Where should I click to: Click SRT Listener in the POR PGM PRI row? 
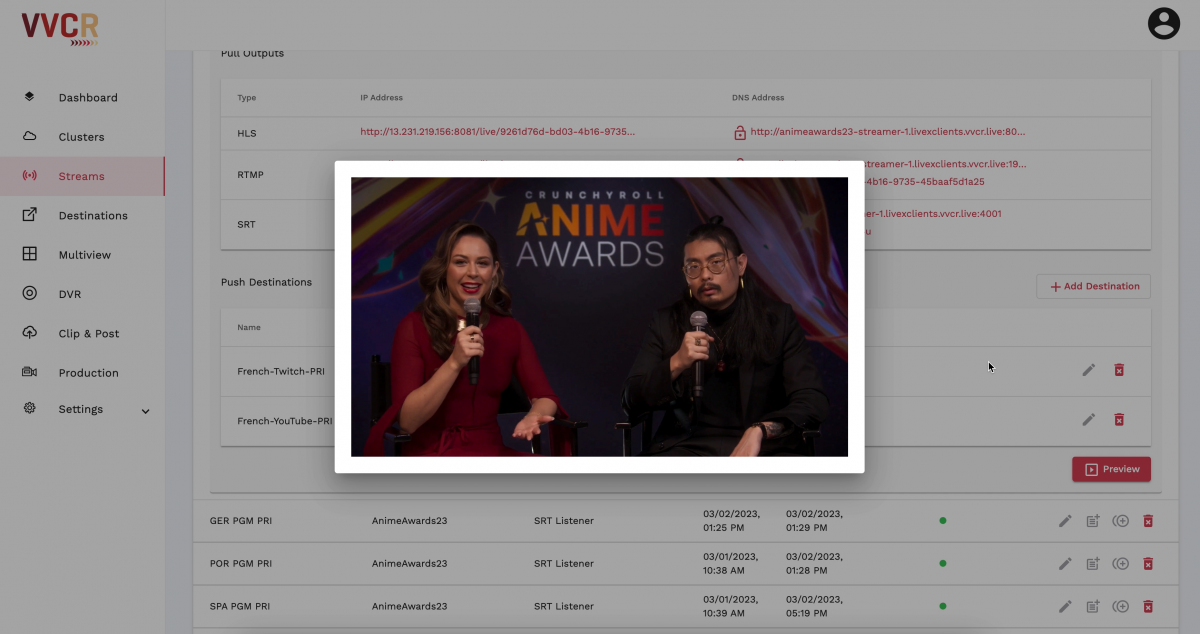[564, 564]
